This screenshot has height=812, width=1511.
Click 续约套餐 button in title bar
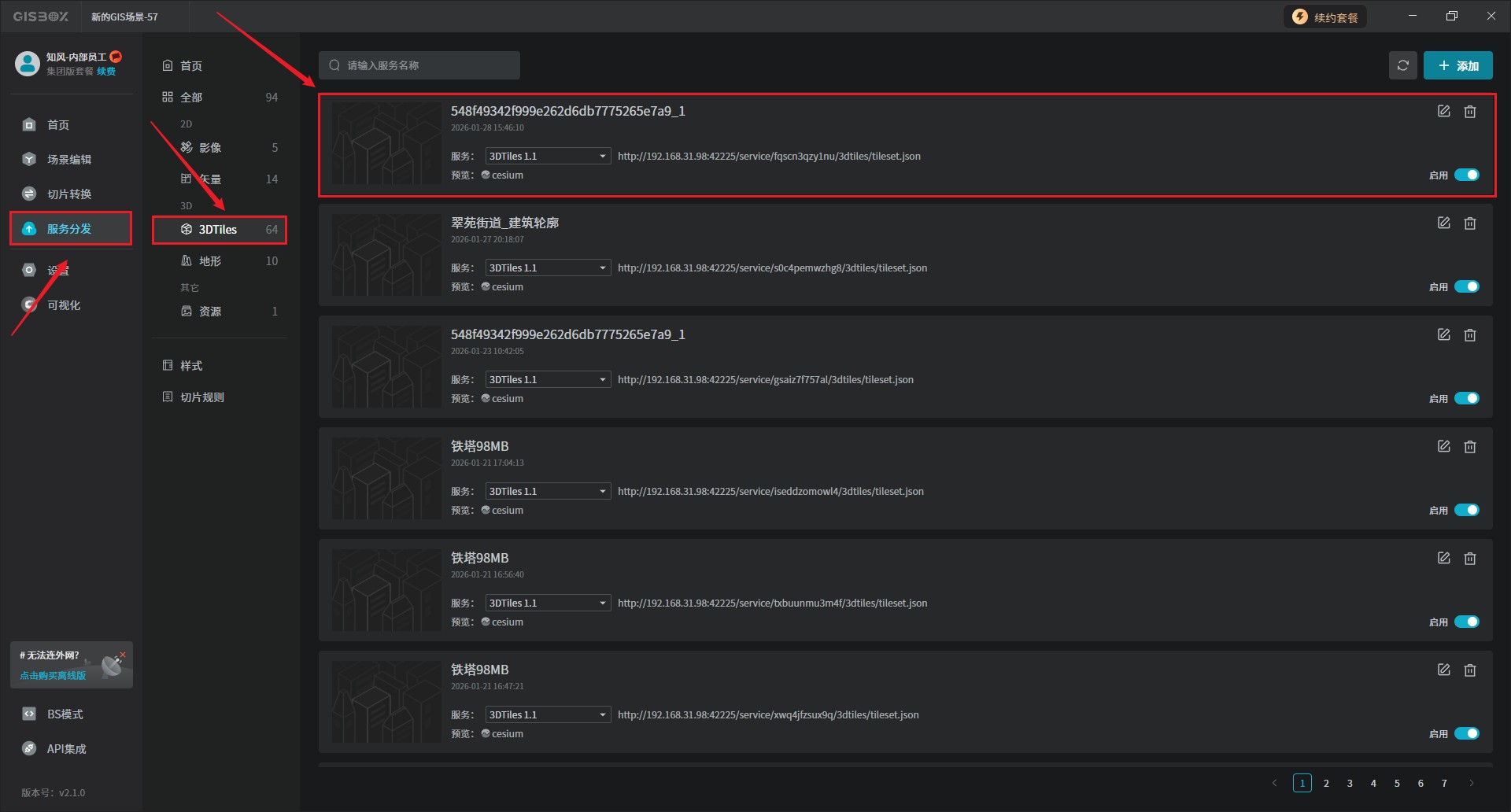tap(1326, 17)
